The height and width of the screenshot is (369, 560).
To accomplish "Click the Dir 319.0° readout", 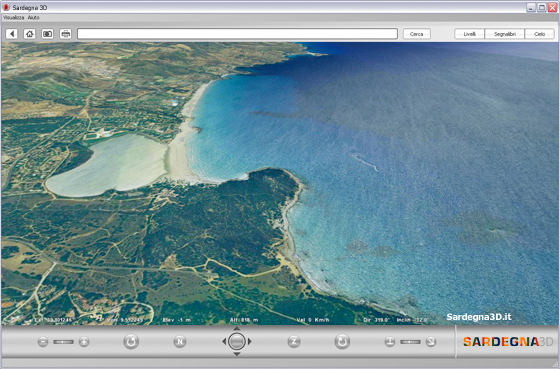I will (x=376, y=320).
